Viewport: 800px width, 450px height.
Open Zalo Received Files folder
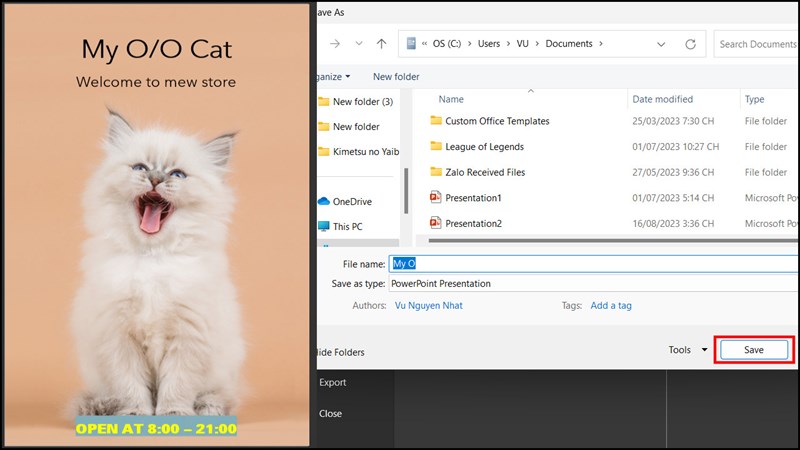(485, 172)
